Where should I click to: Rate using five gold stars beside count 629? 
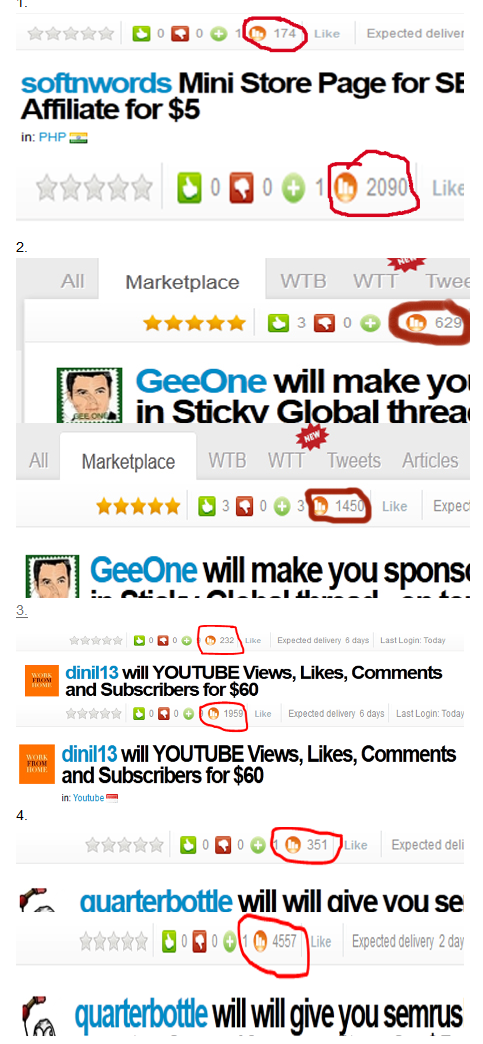pos(194,324)
